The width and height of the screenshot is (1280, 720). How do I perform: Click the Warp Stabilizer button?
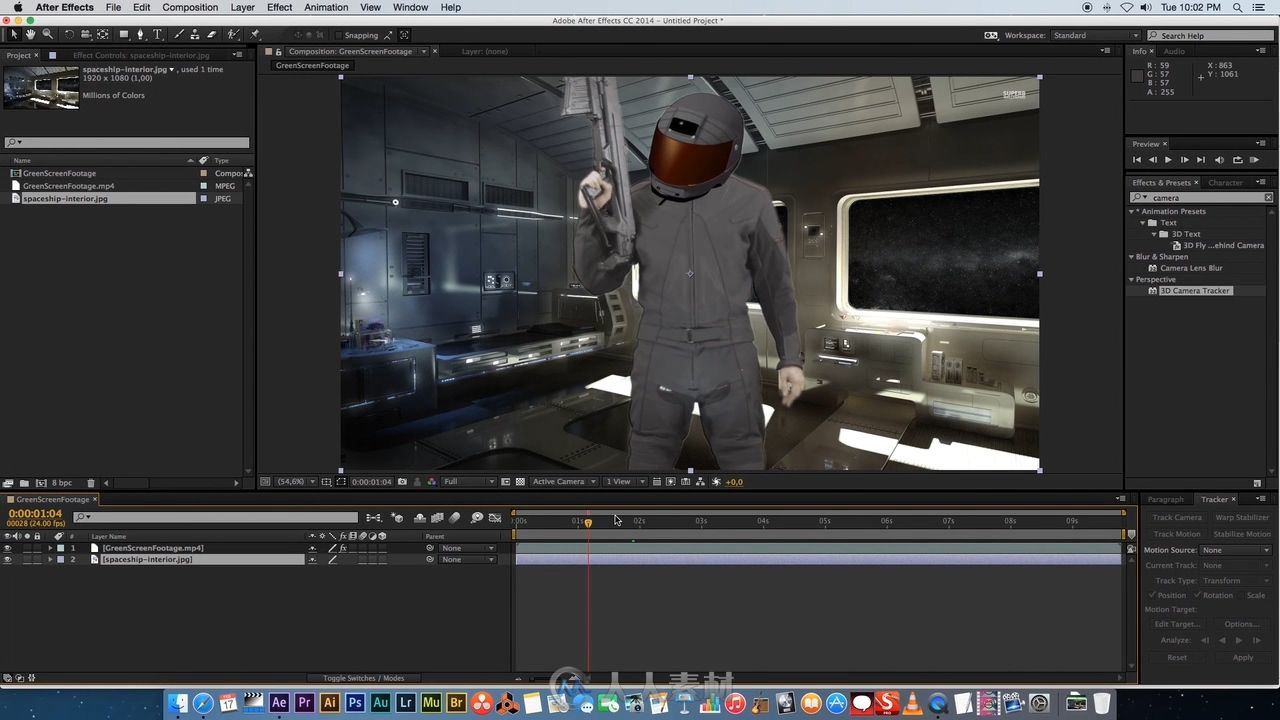point(1242,517)
